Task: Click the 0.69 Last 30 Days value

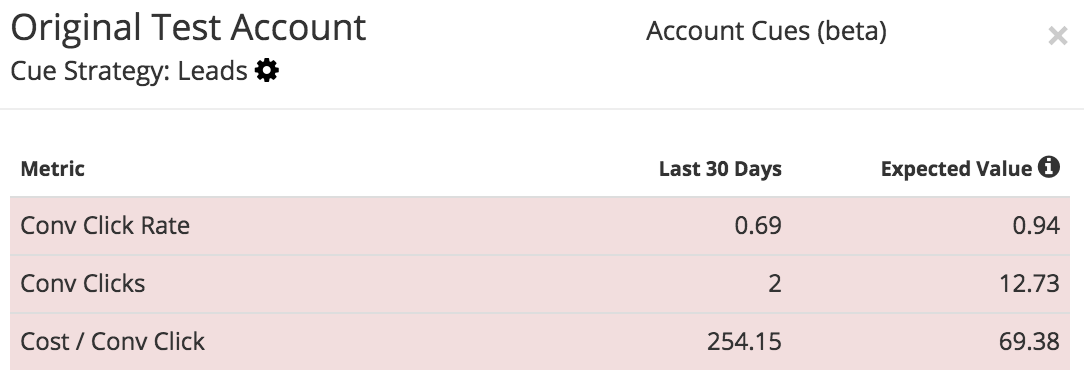Action: coord(758,226)
